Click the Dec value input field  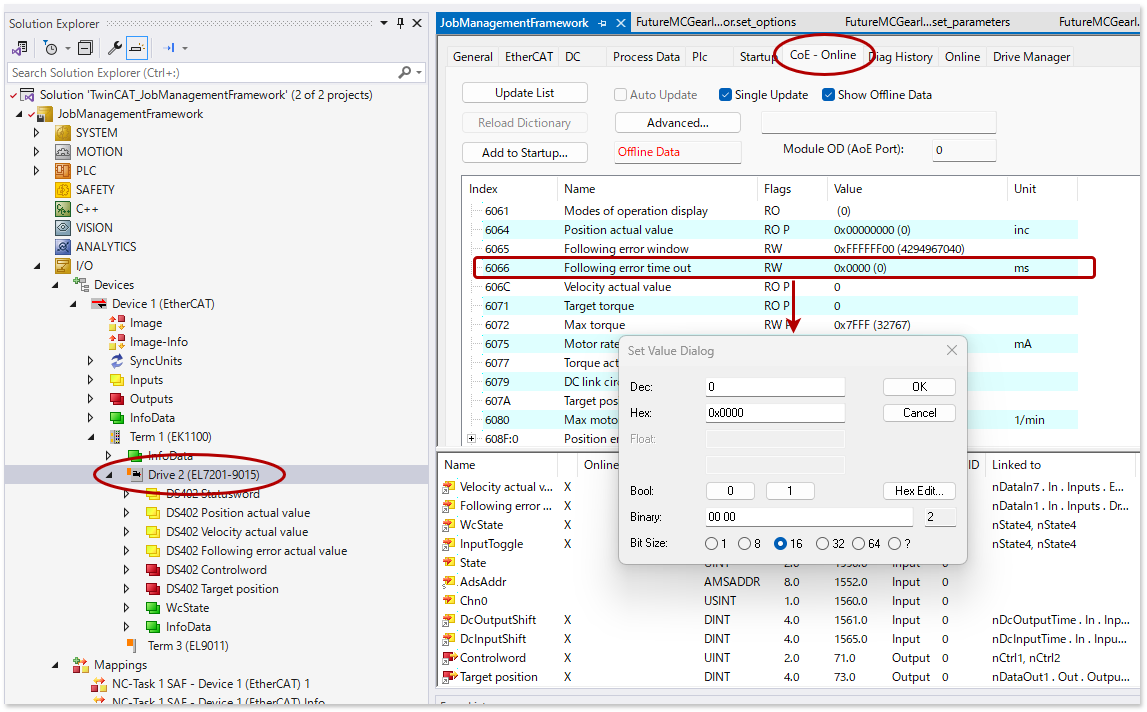[775, 387]
